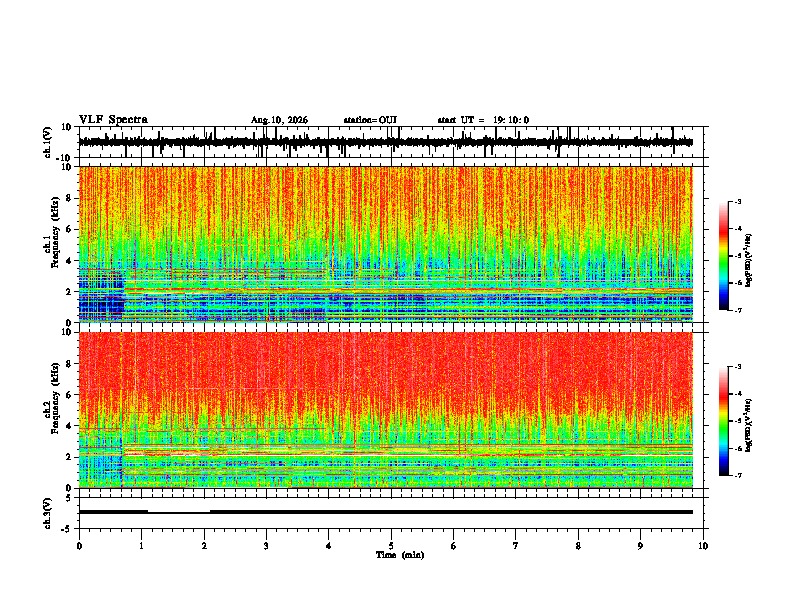
Task: Click the -5 tick label of ch.3 panel
Action: click(68, 529)
